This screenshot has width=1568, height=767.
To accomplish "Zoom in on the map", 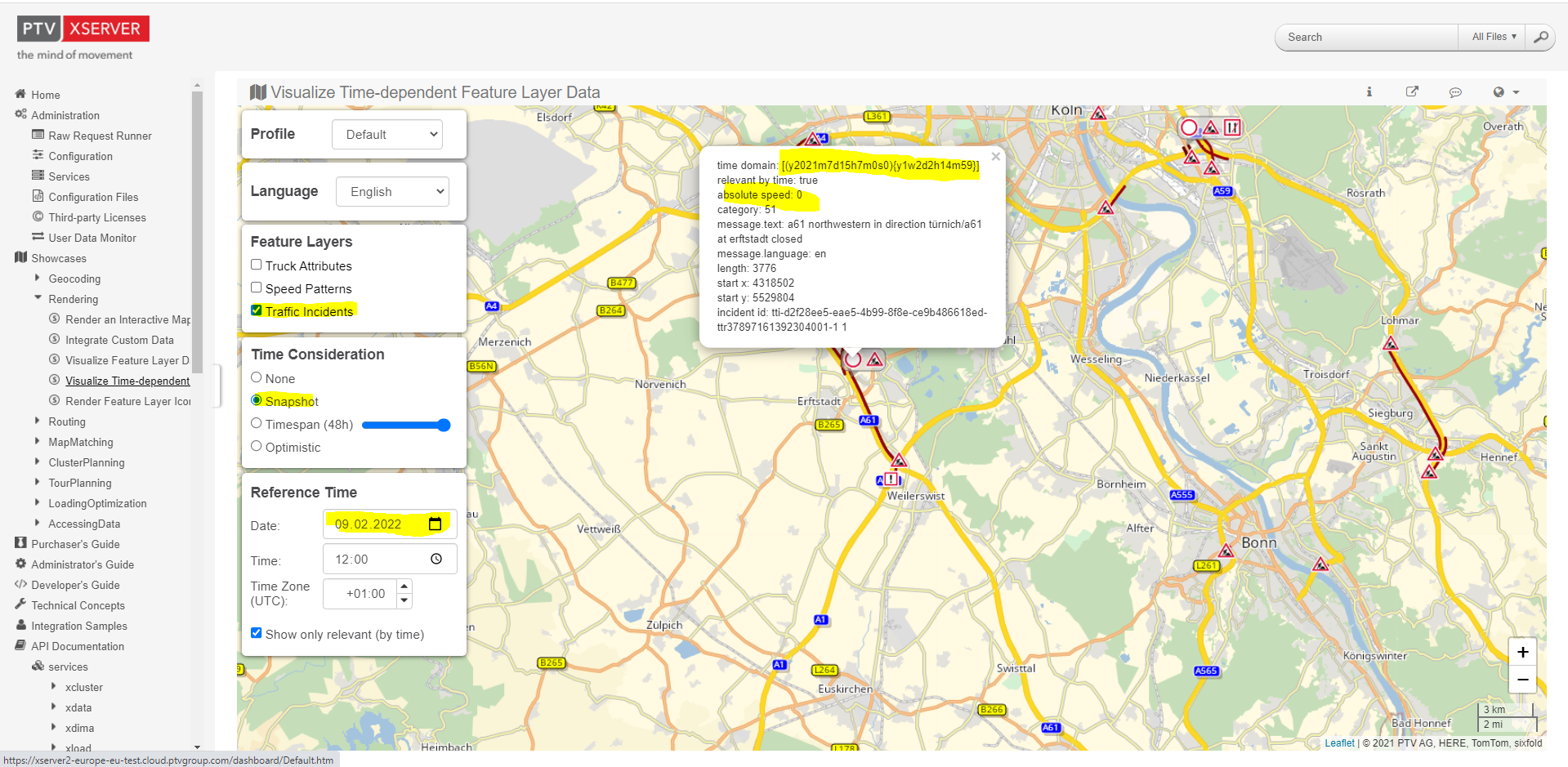I will tap(1522, 652).
